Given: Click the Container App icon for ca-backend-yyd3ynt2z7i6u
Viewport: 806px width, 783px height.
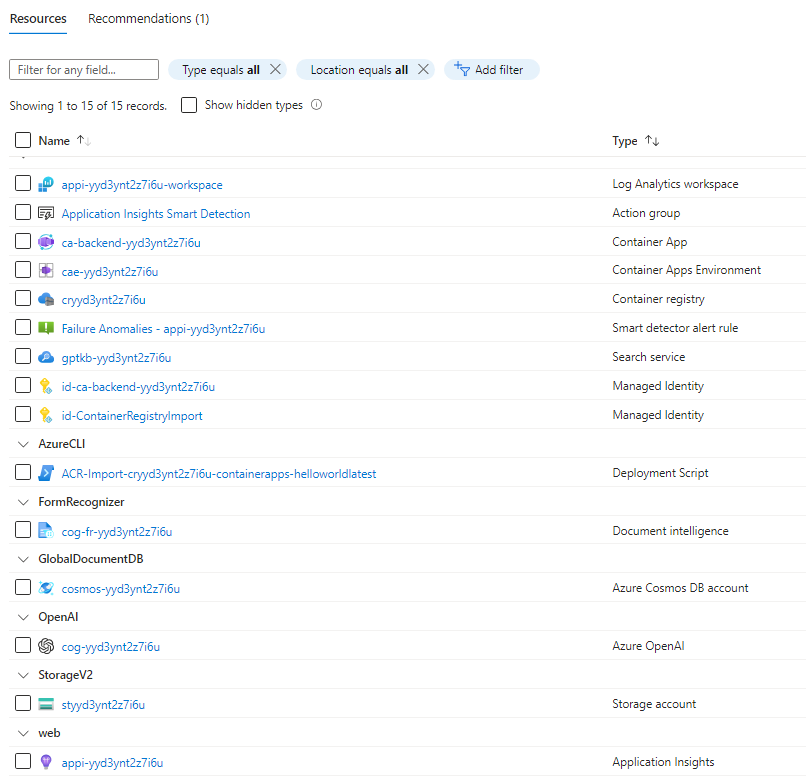Looking at the screenshot, I should click(x=46, y=242).
